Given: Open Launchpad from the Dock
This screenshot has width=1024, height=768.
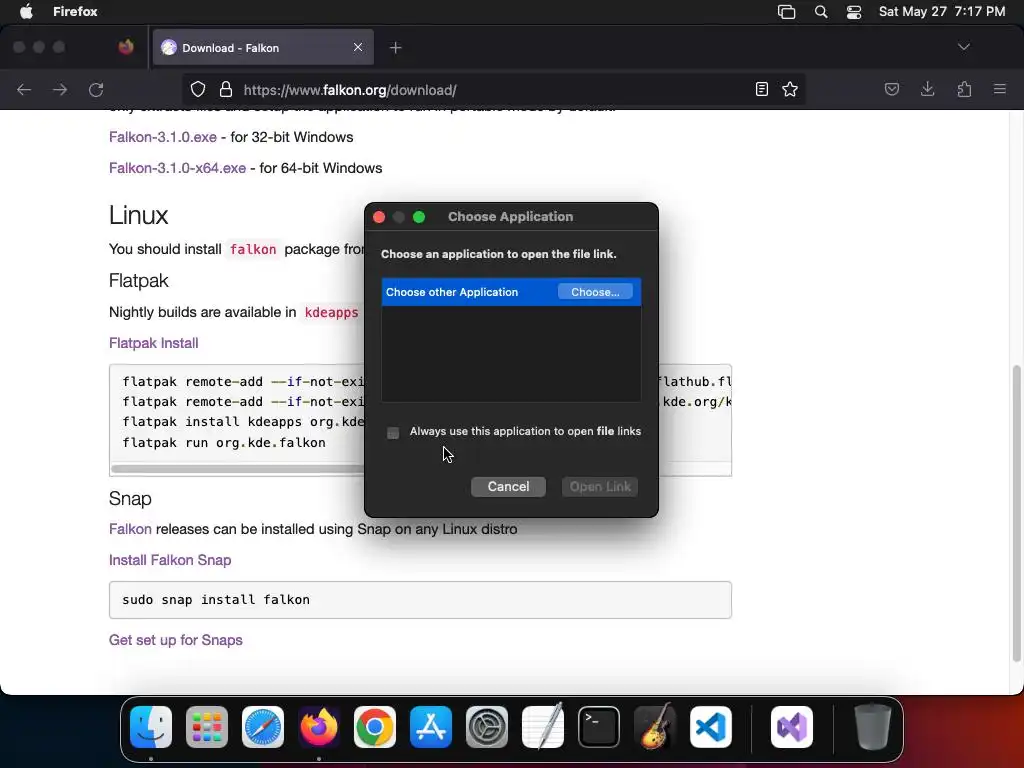Looking at the screenshot, I should click(207, 727).
